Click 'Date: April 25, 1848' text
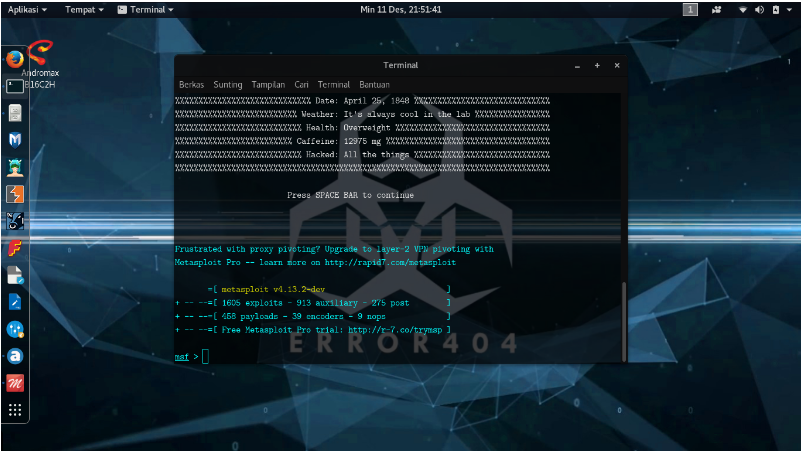 point(362,101)
